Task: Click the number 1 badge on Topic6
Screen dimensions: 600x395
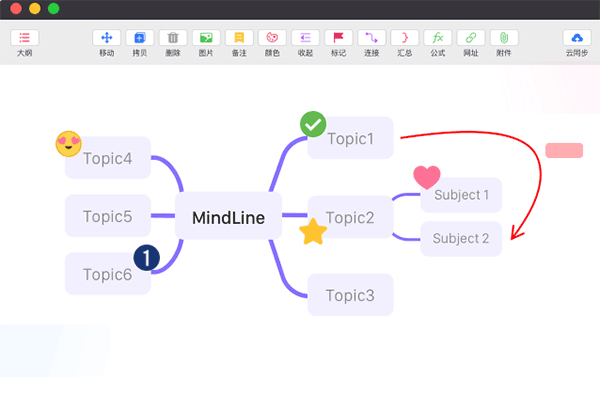Action: pos(147,258)
